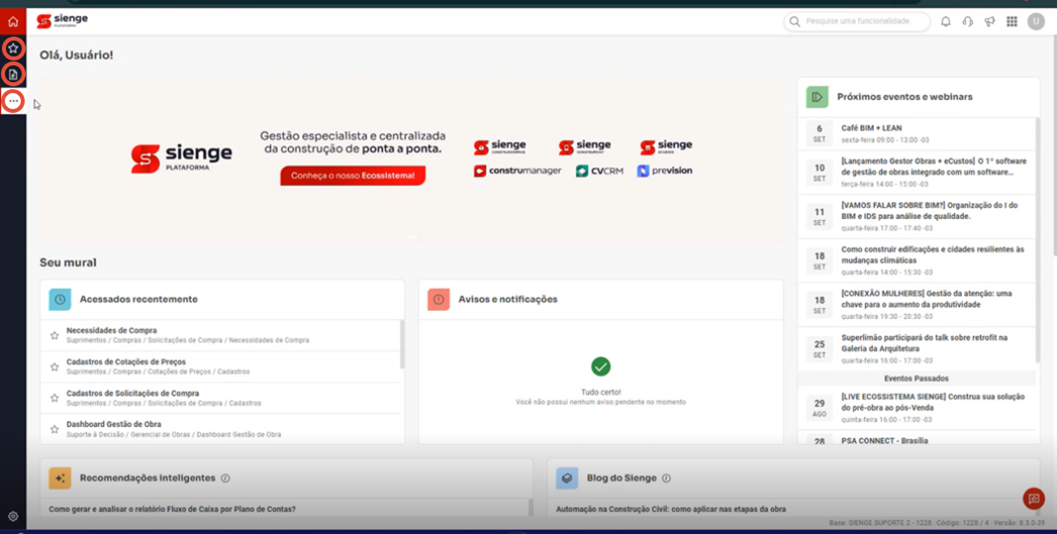Click inside 'Pesquise uma funcionalidade' search field
This screenshot has width=1057, height=534.
[857, 22]
